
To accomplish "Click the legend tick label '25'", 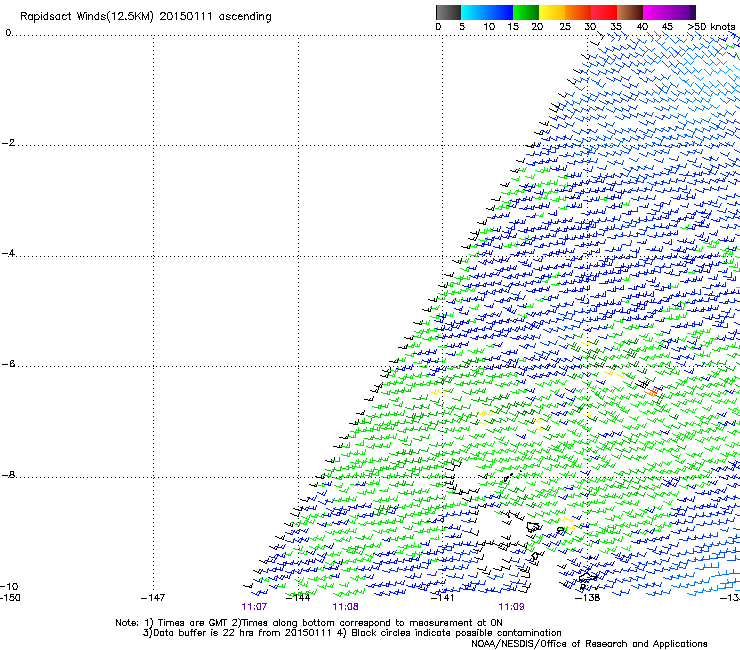I will point(565,26).
